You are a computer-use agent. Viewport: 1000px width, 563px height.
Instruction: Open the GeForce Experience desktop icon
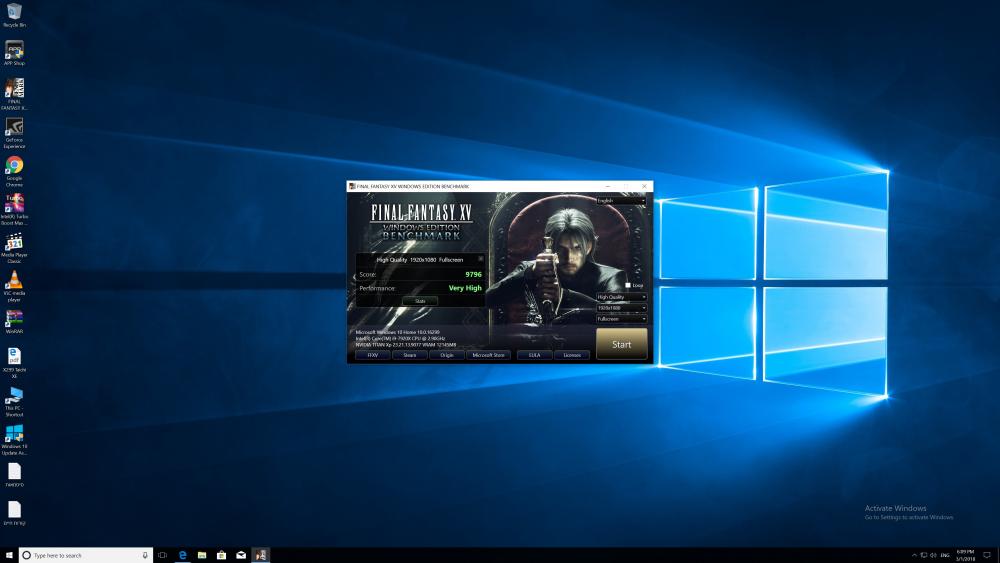click(14, 132)
